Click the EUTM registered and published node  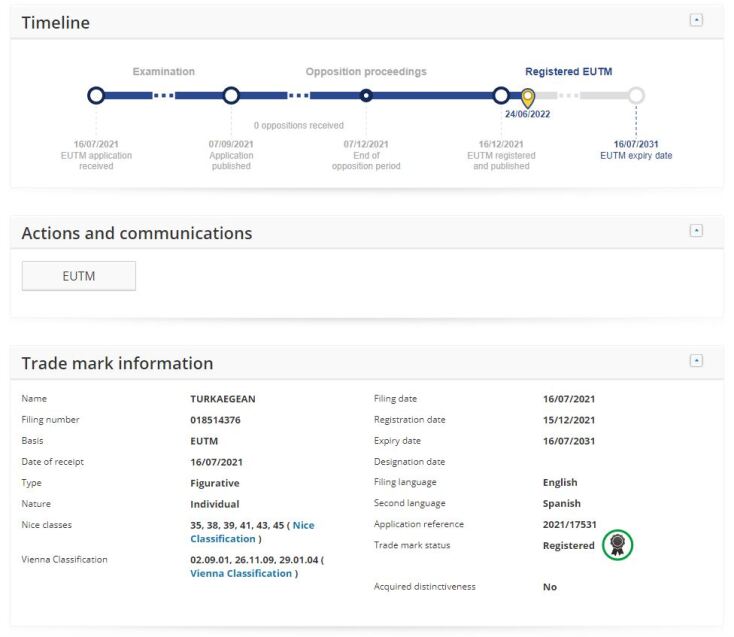click(x=501, y=96)
